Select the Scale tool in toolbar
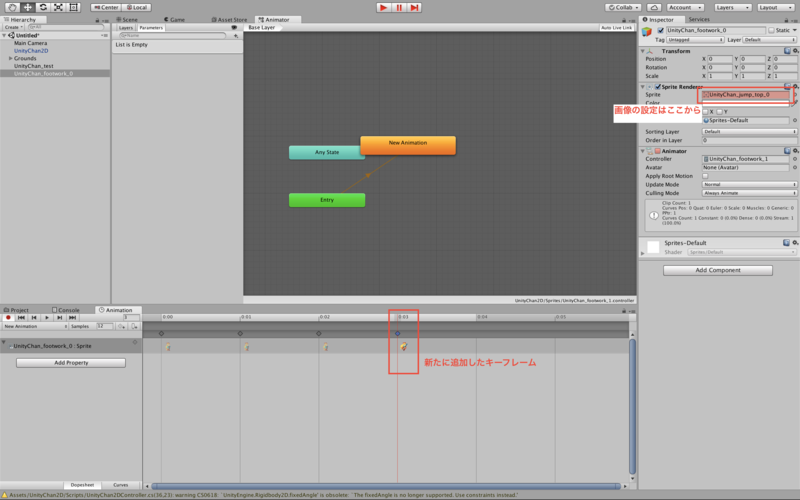Viewport: 800px width, 500px height. tap(58, 7)
